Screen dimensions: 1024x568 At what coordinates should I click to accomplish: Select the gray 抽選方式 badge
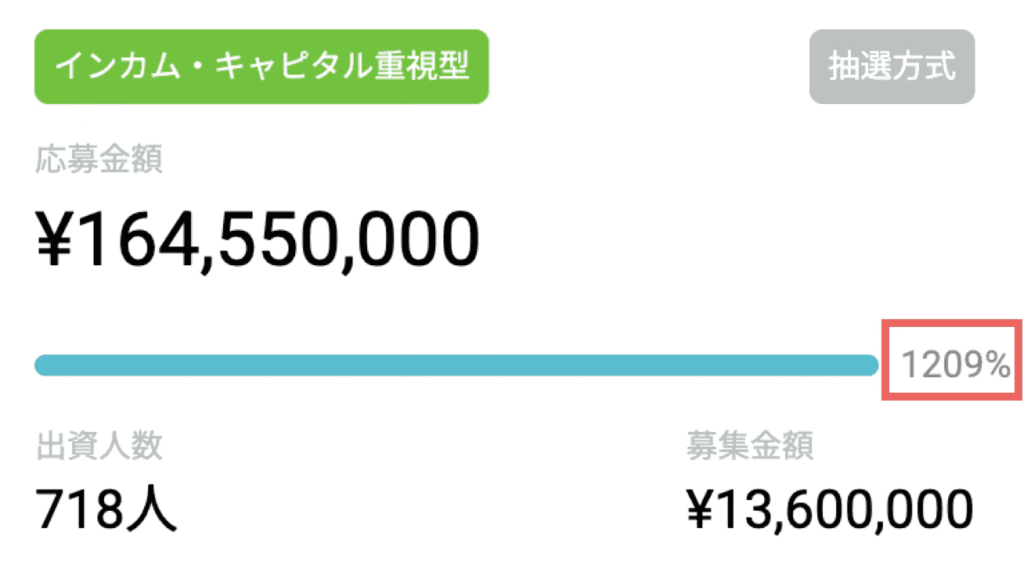[x=891, y=67]
